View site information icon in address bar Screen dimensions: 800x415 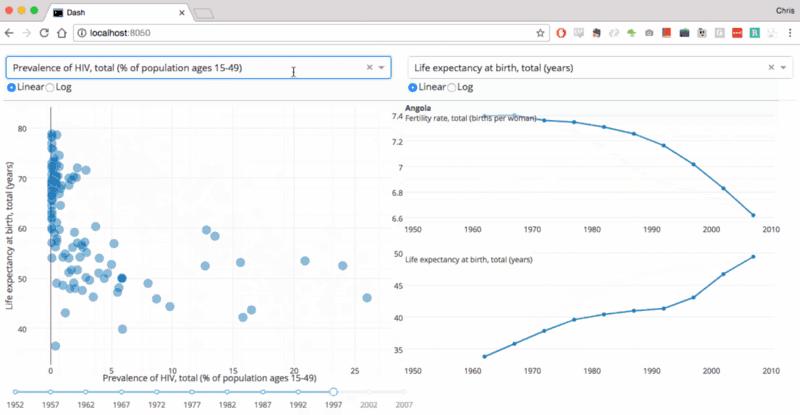(82, 33)
